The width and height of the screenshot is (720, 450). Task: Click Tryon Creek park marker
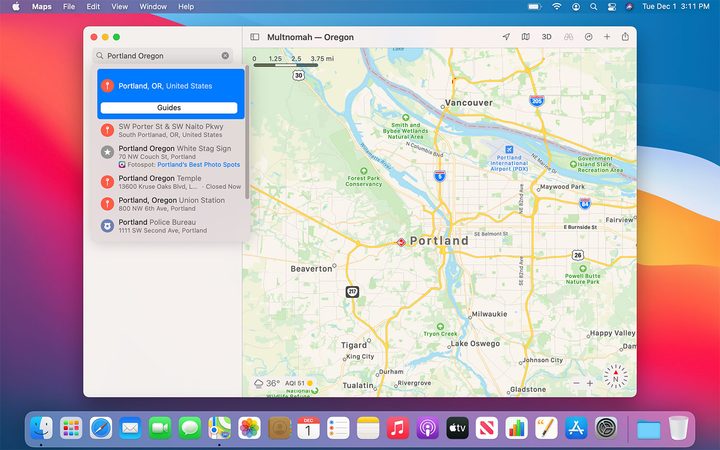click(440, 326)
